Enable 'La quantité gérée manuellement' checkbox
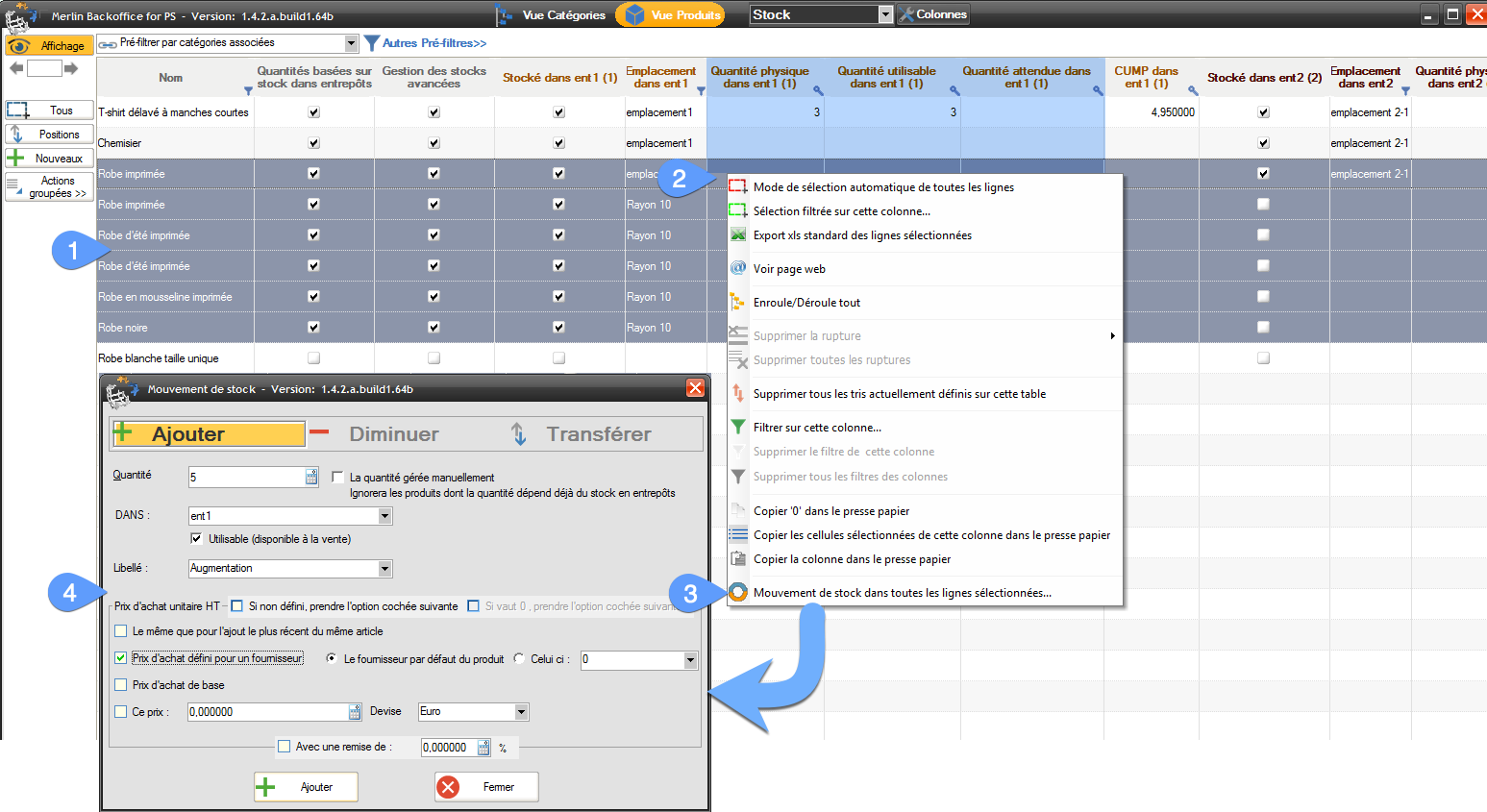Image resolution: width=1487 pixels, height=812 pixels. click(x=337, y=477)
